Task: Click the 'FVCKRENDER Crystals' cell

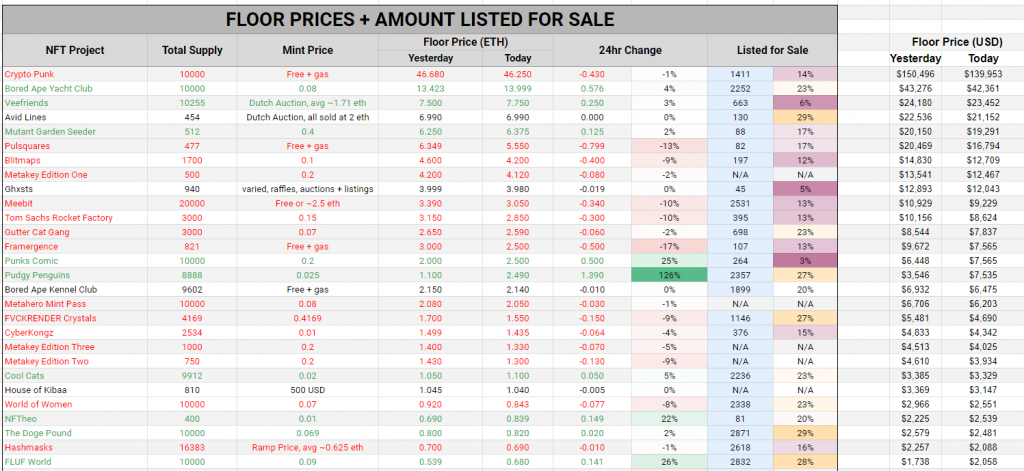Action: [x=75, y=319]
